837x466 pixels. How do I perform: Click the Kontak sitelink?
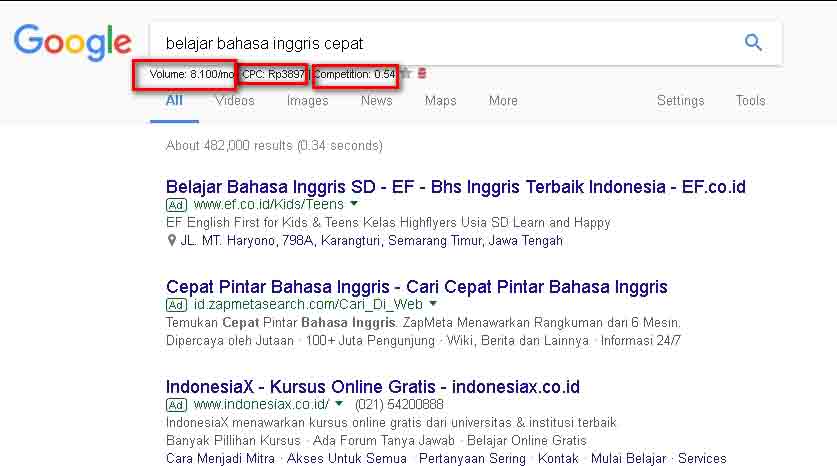558,459
